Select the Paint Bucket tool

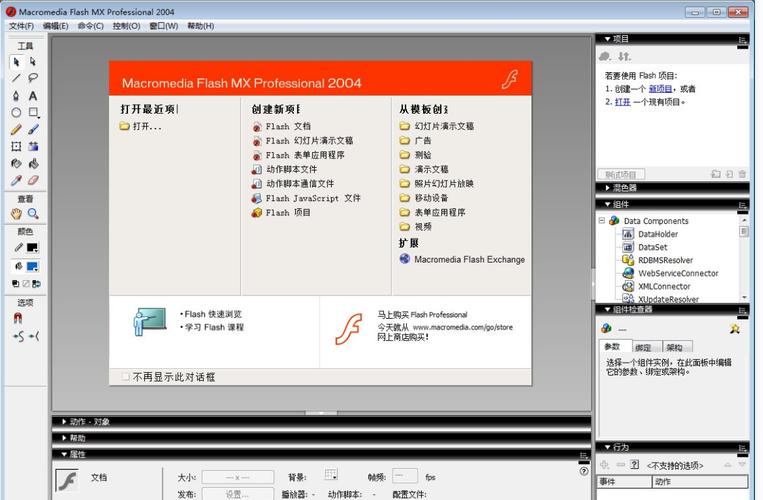[33, 163]
